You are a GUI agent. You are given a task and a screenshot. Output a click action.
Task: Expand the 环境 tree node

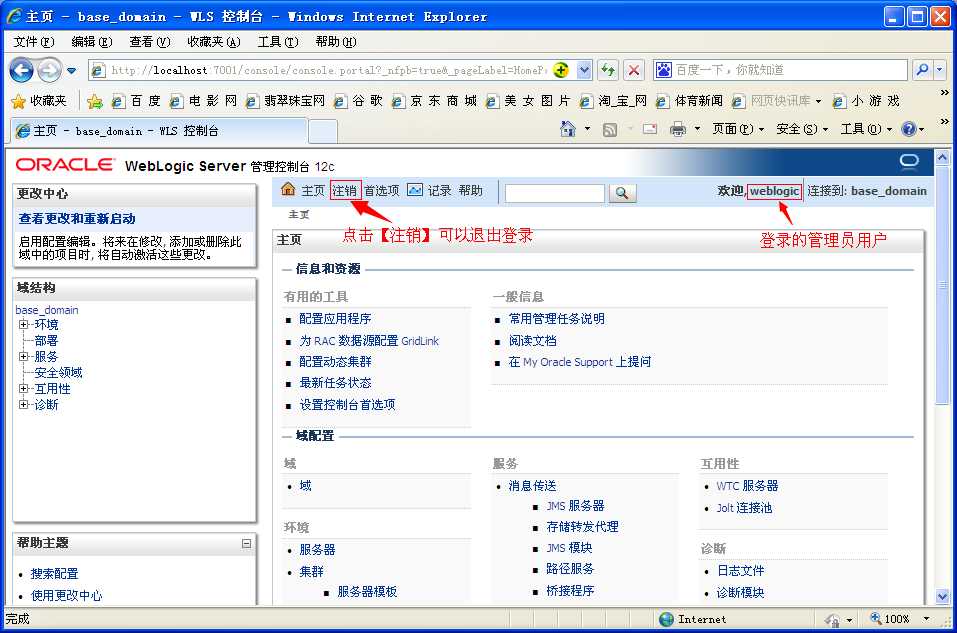(x=23, y=324)
